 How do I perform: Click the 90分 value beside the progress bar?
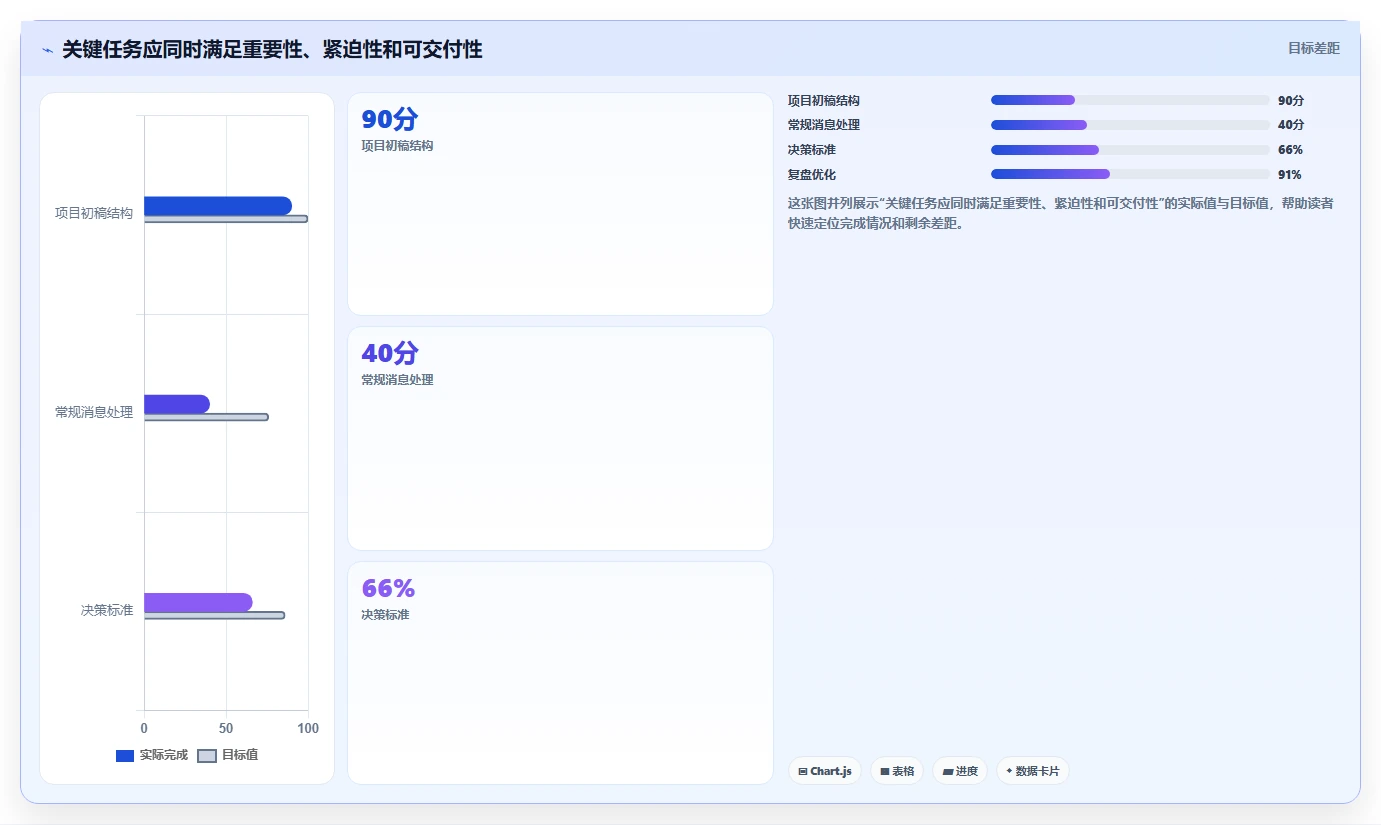click(1291, 101)
